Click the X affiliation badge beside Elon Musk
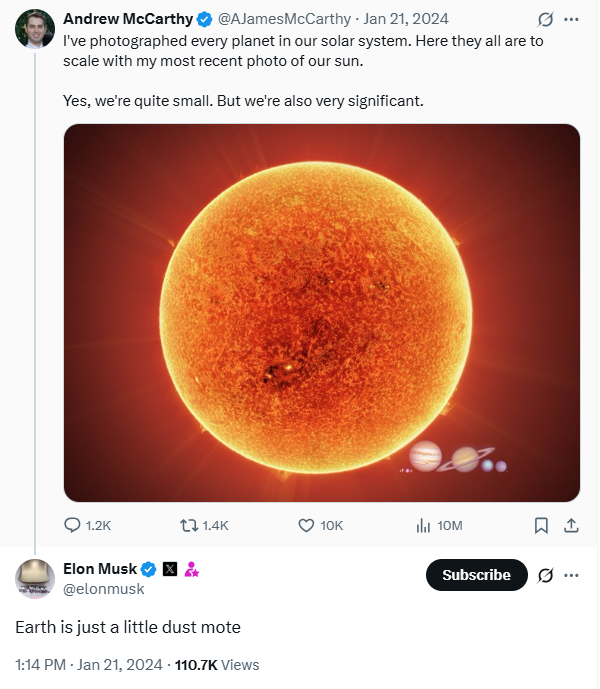600x689 pixels. click(x=170, y=569)
